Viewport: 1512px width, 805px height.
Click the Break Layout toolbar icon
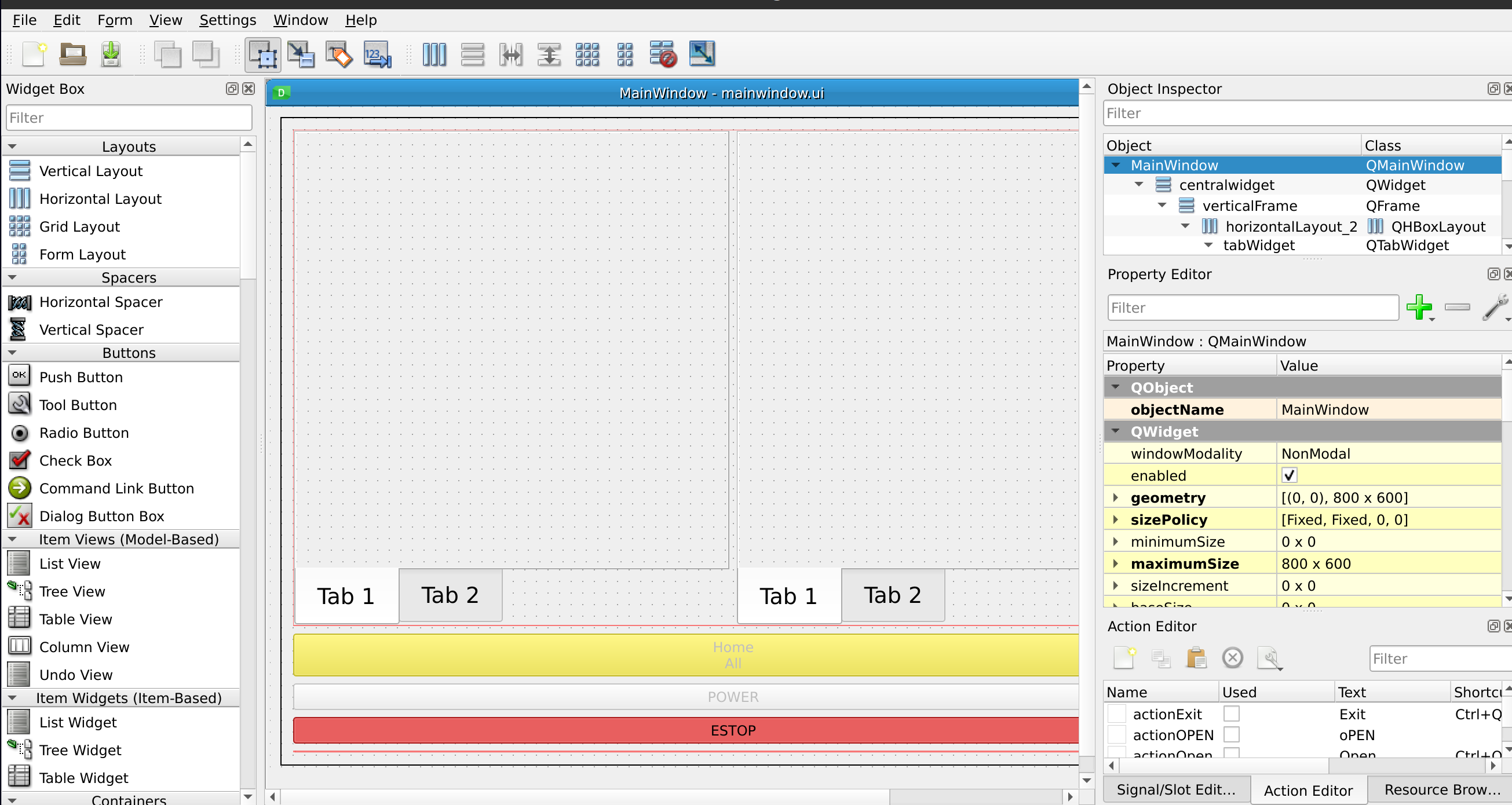point(663,54)
